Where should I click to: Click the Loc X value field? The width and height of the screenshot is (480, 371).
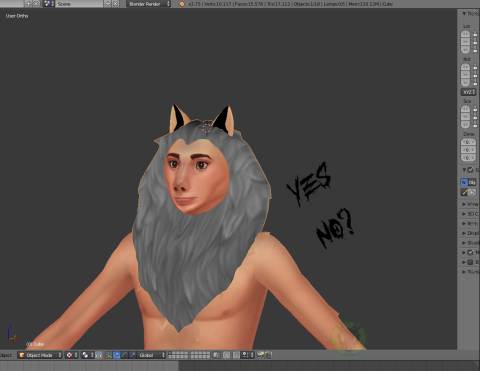(465, 34)
